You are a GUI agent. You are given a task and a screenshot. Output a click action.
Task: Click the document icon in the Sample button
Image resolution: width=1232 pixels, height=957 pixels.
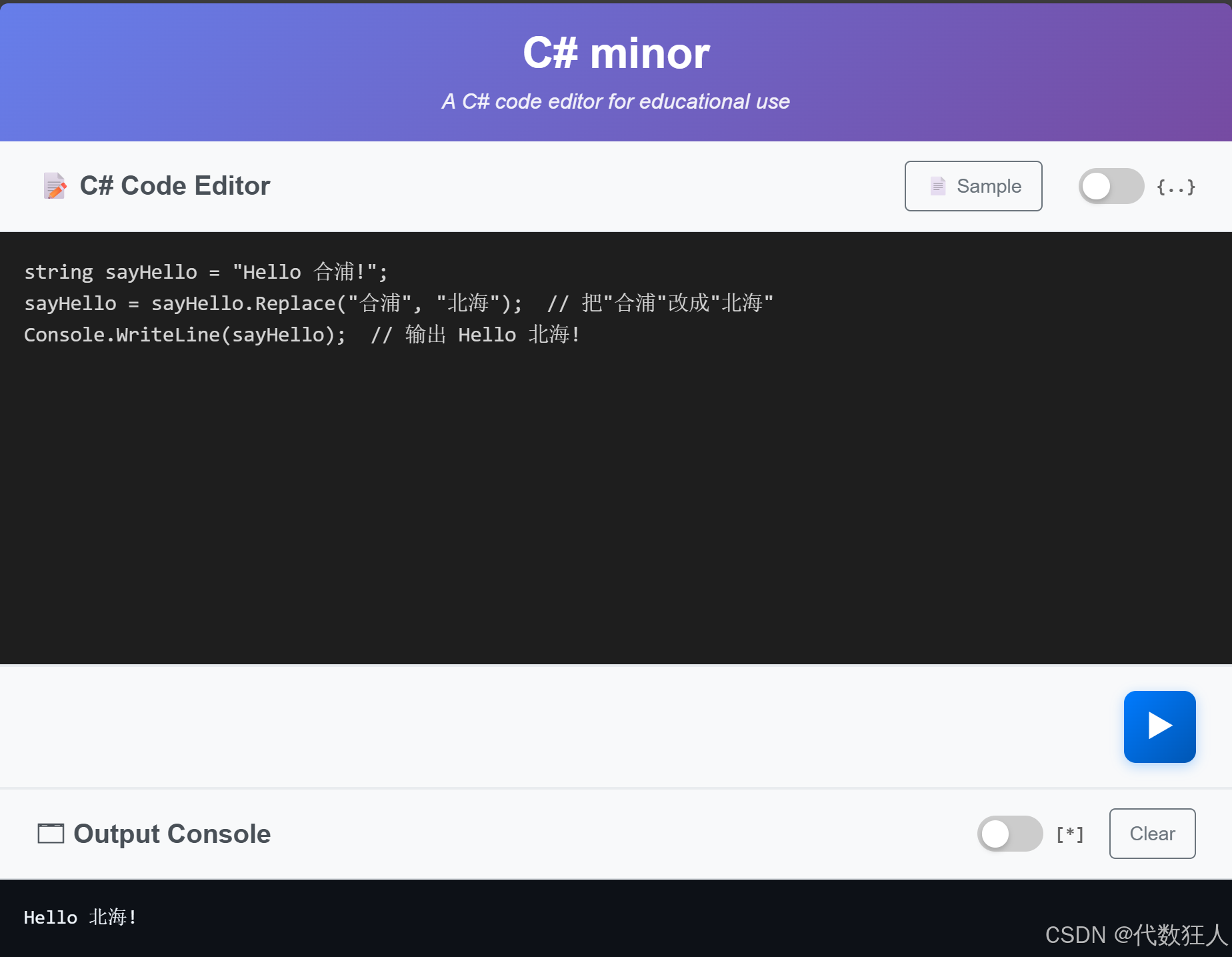pos(938,186)
